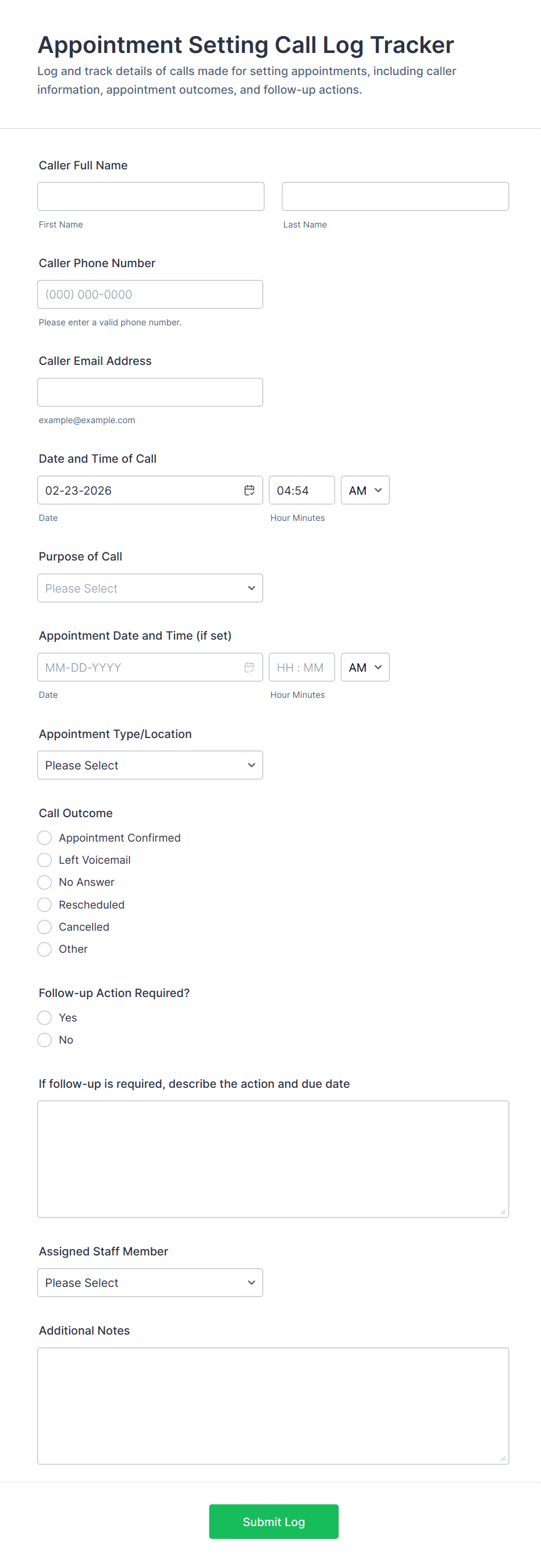Screen dimensions: 541x1568
Task: Open calendar picker for appointment date
Action: (249, 668)
